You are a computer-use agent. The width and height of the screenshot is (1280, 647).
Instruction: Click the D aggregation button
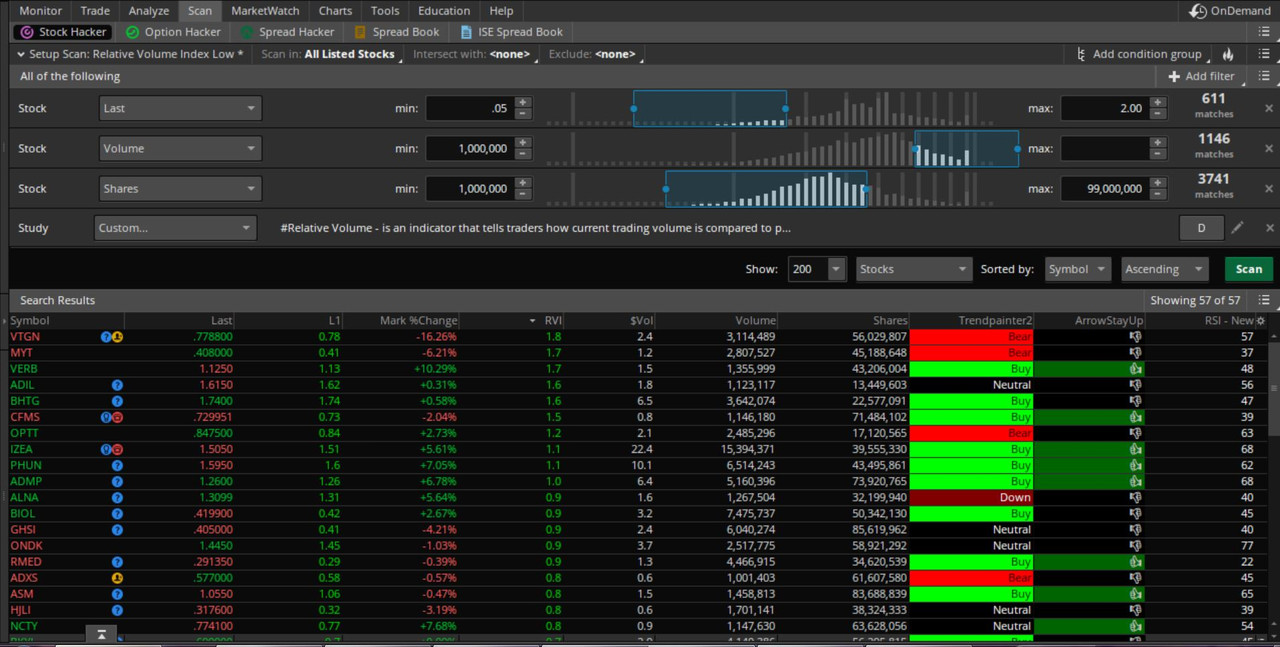tap(1201, 228)
